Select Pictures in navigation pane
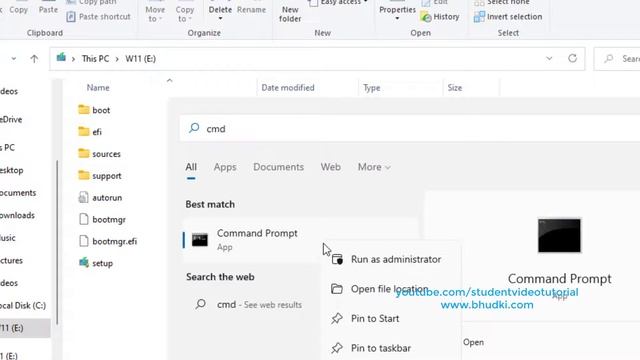 (11, 260)
